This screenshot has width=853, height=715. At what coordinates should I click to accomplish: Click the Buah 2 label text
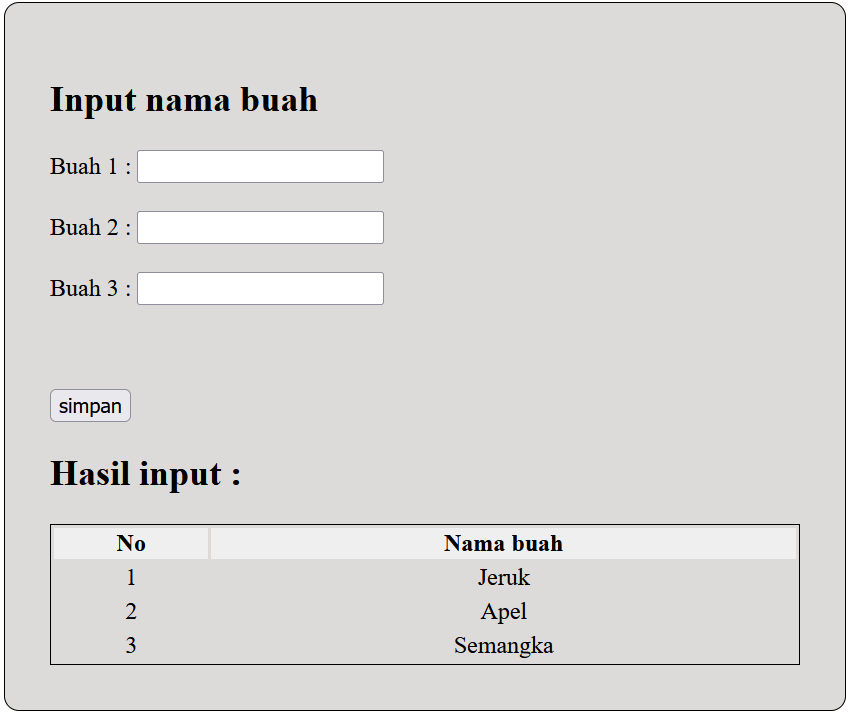(88, 227)
